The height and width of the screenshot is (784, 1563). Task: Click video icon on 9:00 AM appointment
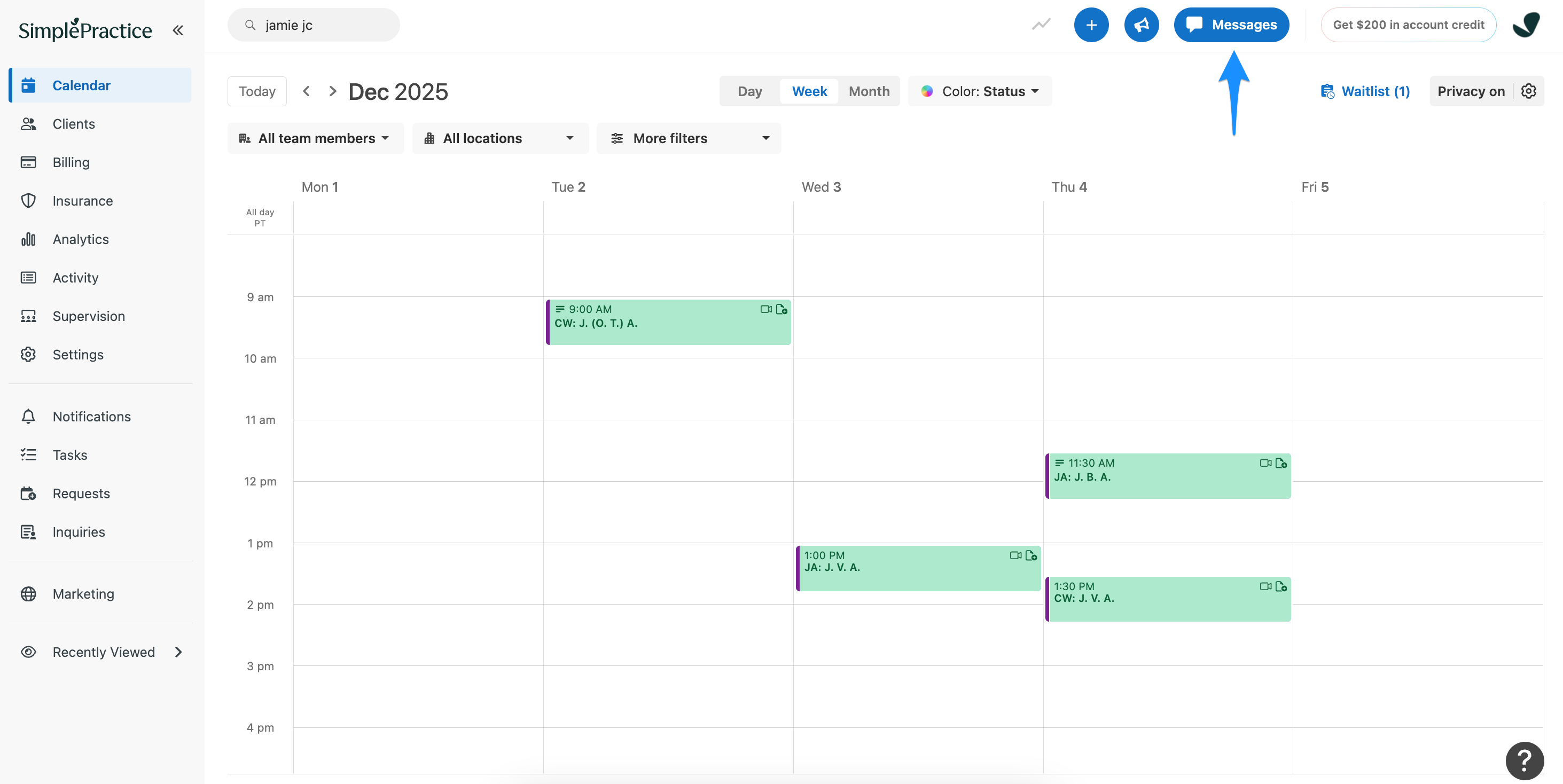(765, 309)
